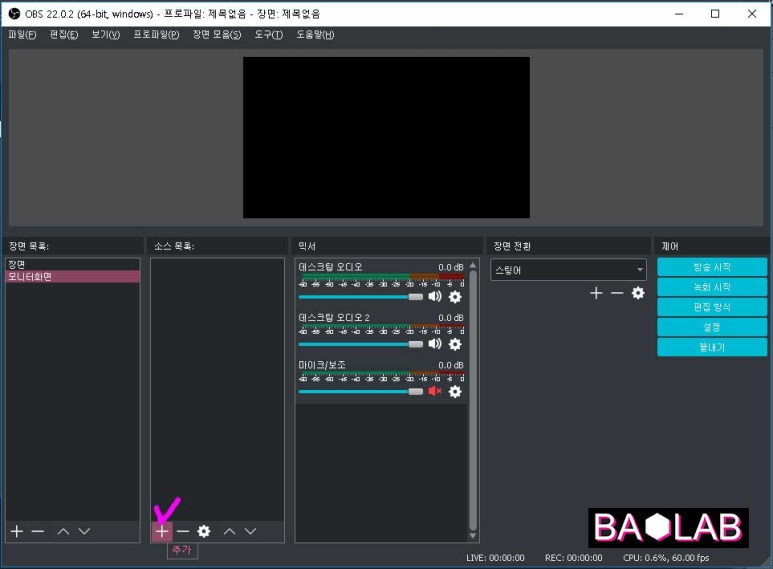The height and width of the screenshot is (569, 773).
Task: Click the OBS logo in title bar
Action: pyautogui.click(x=14, y=14)
